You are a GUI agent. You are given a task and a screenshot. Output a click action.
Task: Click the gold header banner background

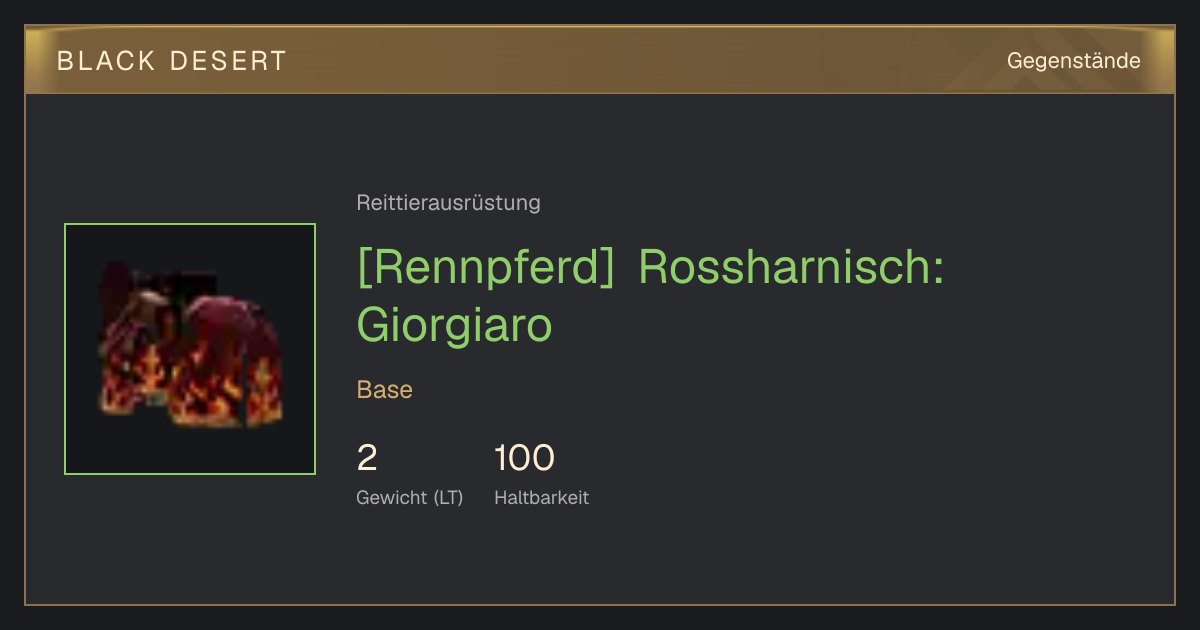(640, 60)
